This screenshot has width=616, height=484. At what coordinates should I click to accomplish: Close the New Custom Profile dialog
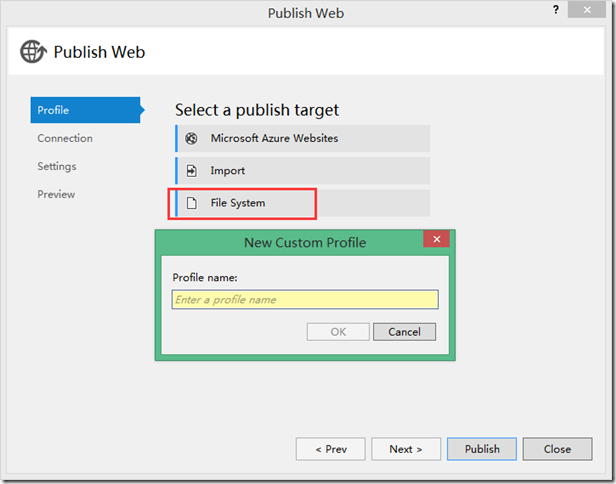point(436,240)
